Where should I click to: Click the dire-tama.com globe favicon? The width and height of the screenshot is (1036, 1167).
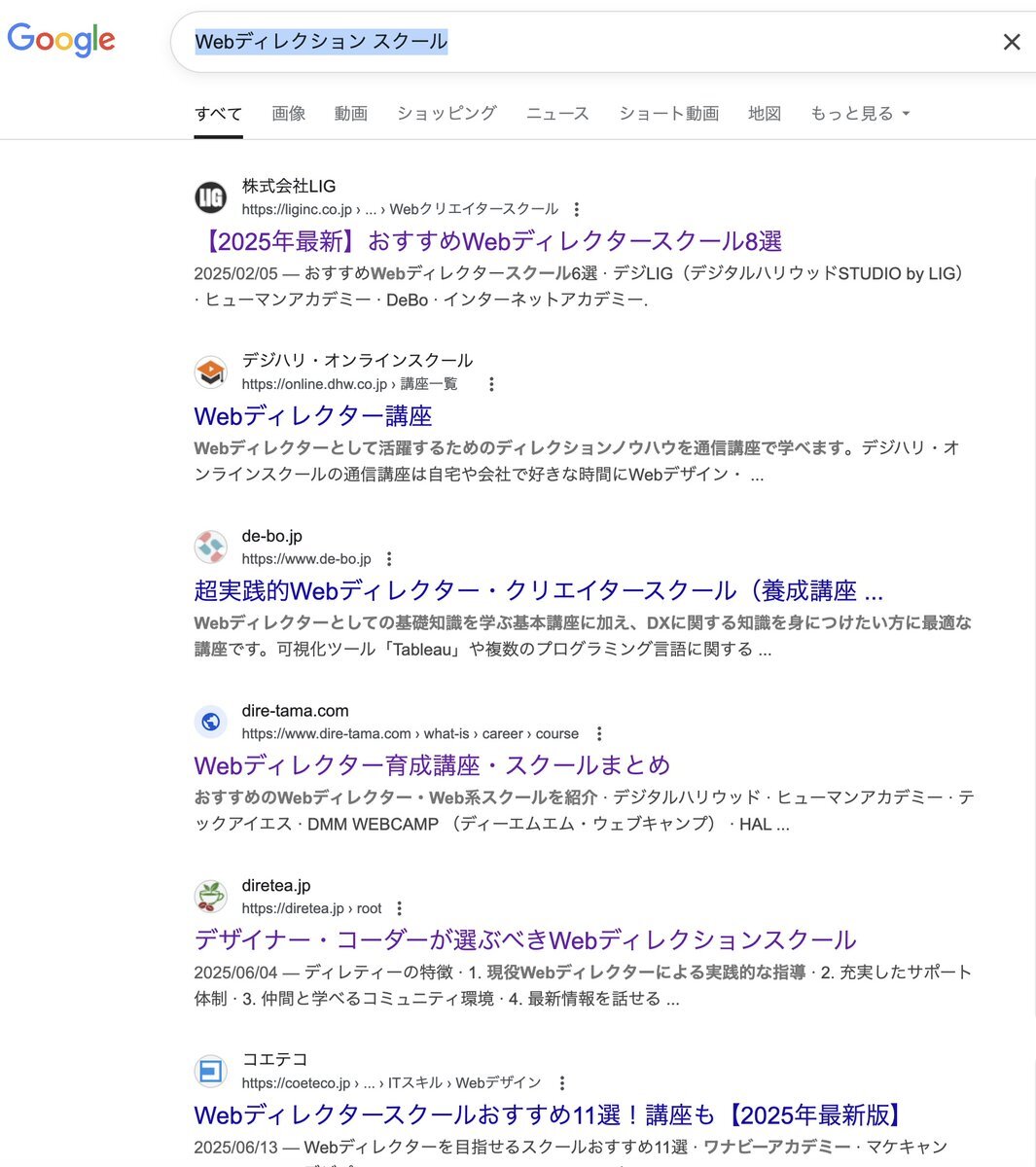coord(211,722)
